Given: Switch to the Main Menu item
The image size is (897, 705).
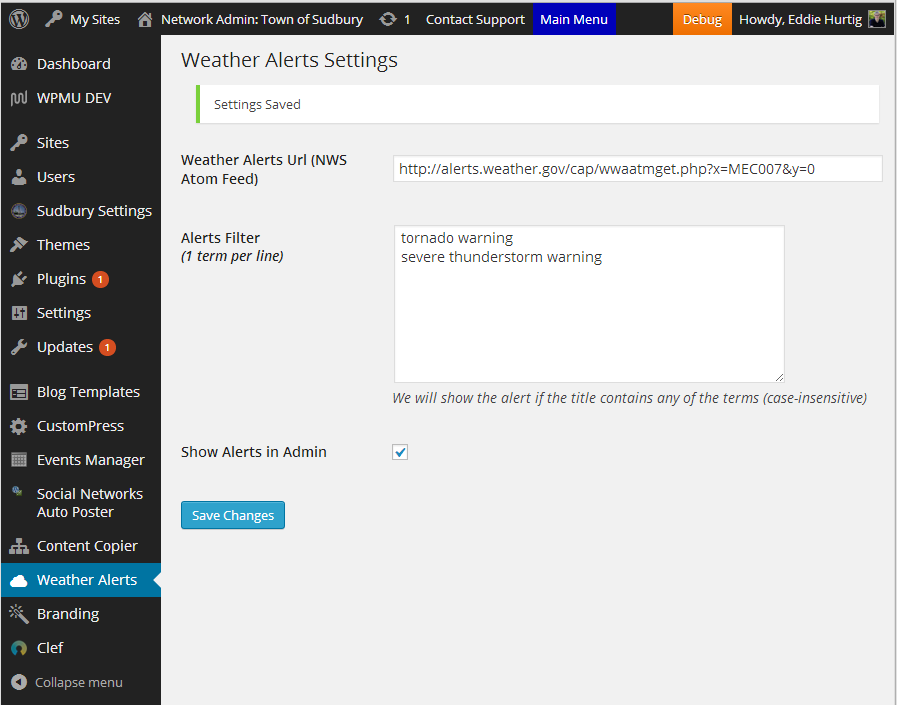Looking at the screenshot, I should click(574, 18).
